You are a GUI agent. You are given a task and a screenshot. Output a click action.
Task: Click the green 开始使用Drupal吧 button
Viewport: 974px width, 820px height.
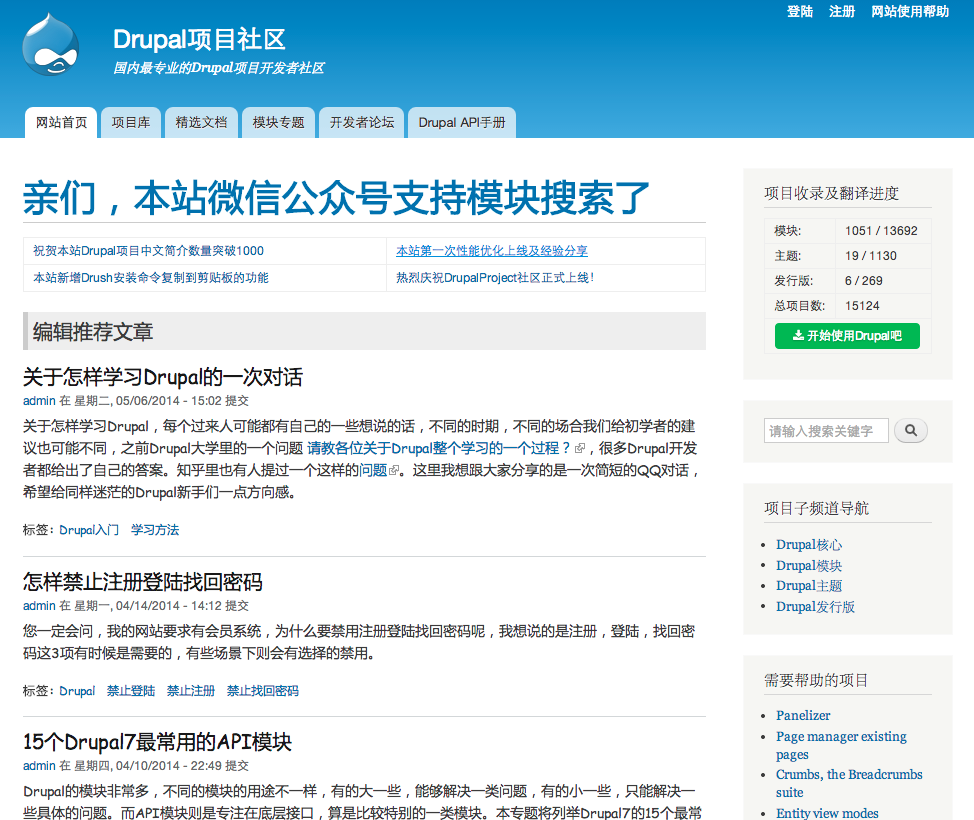click(x=847, y=336)
